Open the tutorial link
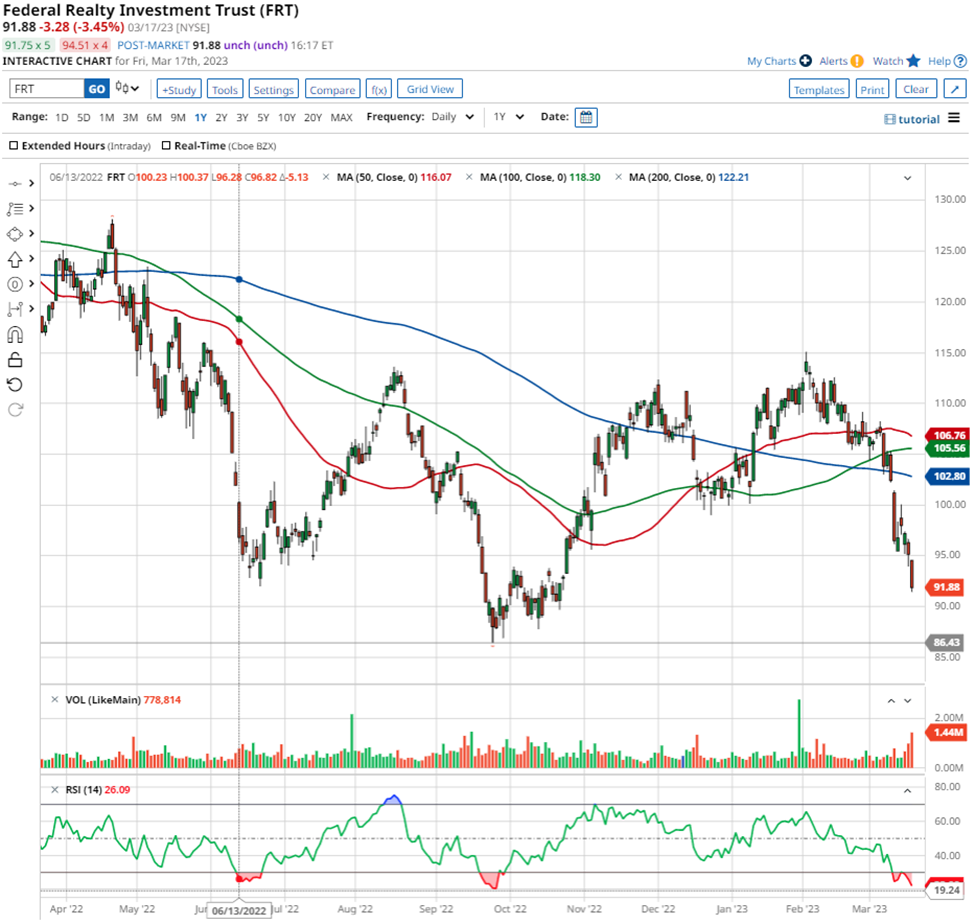Viewport: 975px width, 924px height. pyautogui.click(x=912, y=119)
